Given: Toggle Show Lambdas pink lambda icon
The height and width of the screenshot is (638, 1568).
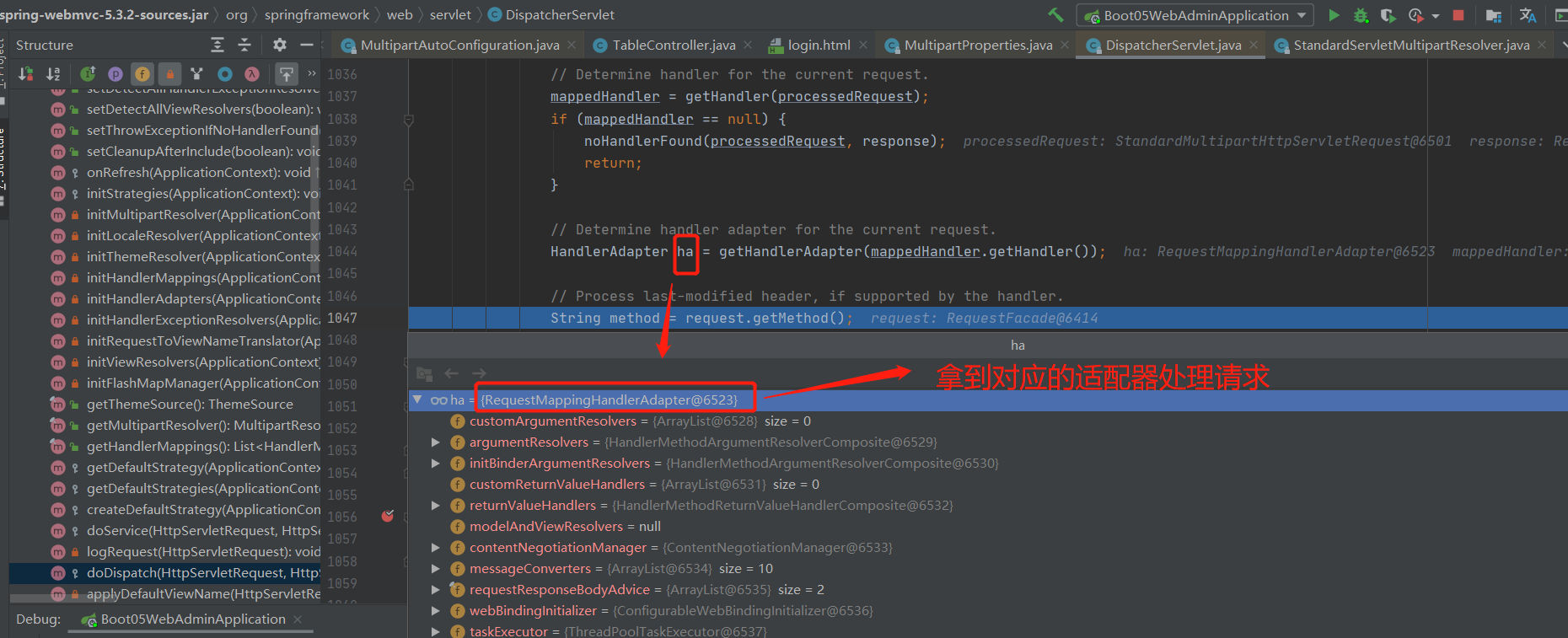Looking at the screenshot, I should (251, 74).
